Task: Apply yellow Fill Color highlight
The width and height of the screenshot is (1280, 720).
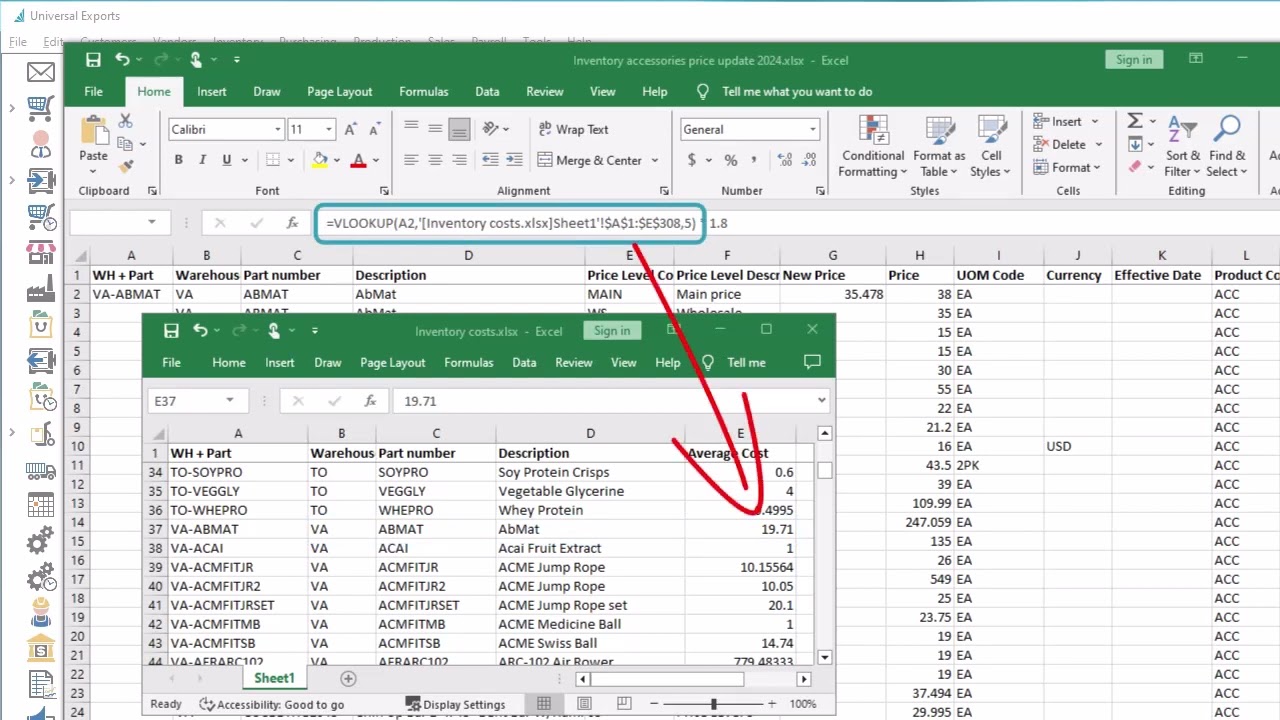Action: pyautogui.click(x=320, y=160)
